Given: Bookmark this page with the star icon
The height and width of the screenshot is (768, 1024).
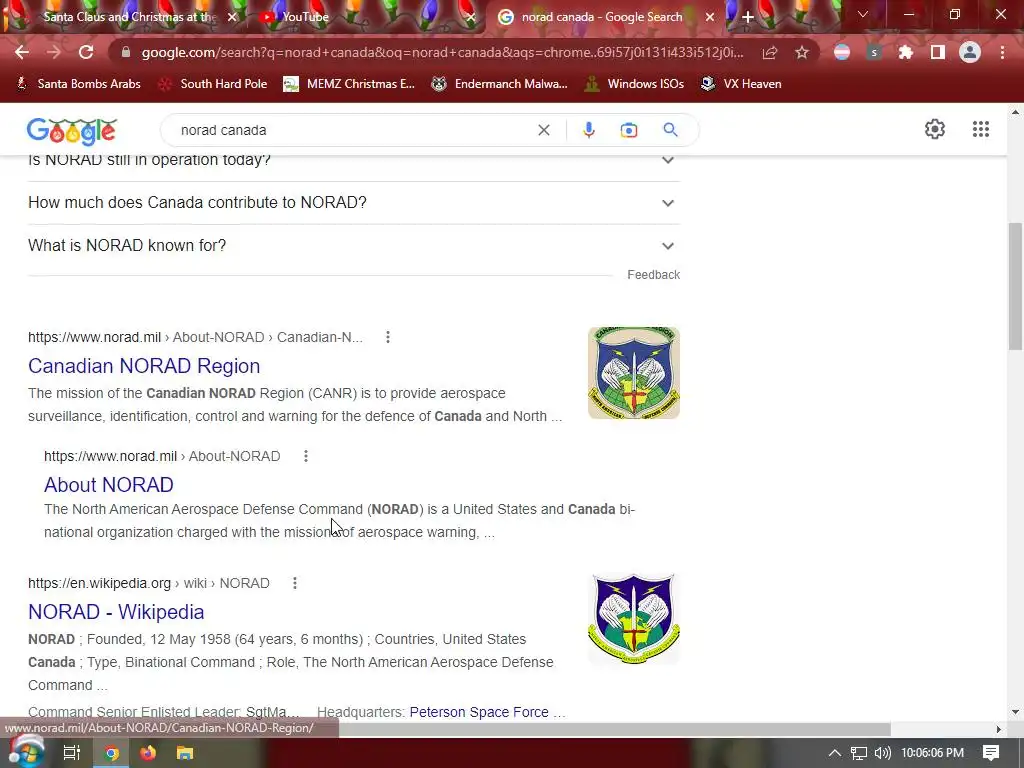Looking at the screenshot, I should tap(802, 52).
